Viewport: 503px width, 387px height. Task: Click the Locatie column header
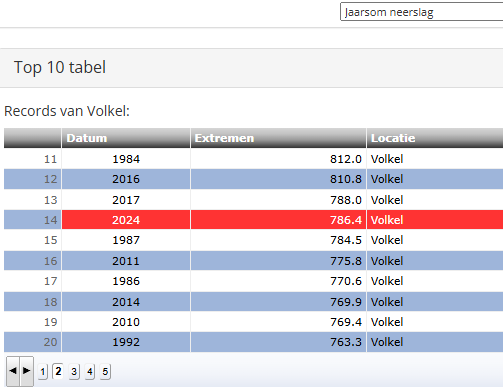(435, 138)
